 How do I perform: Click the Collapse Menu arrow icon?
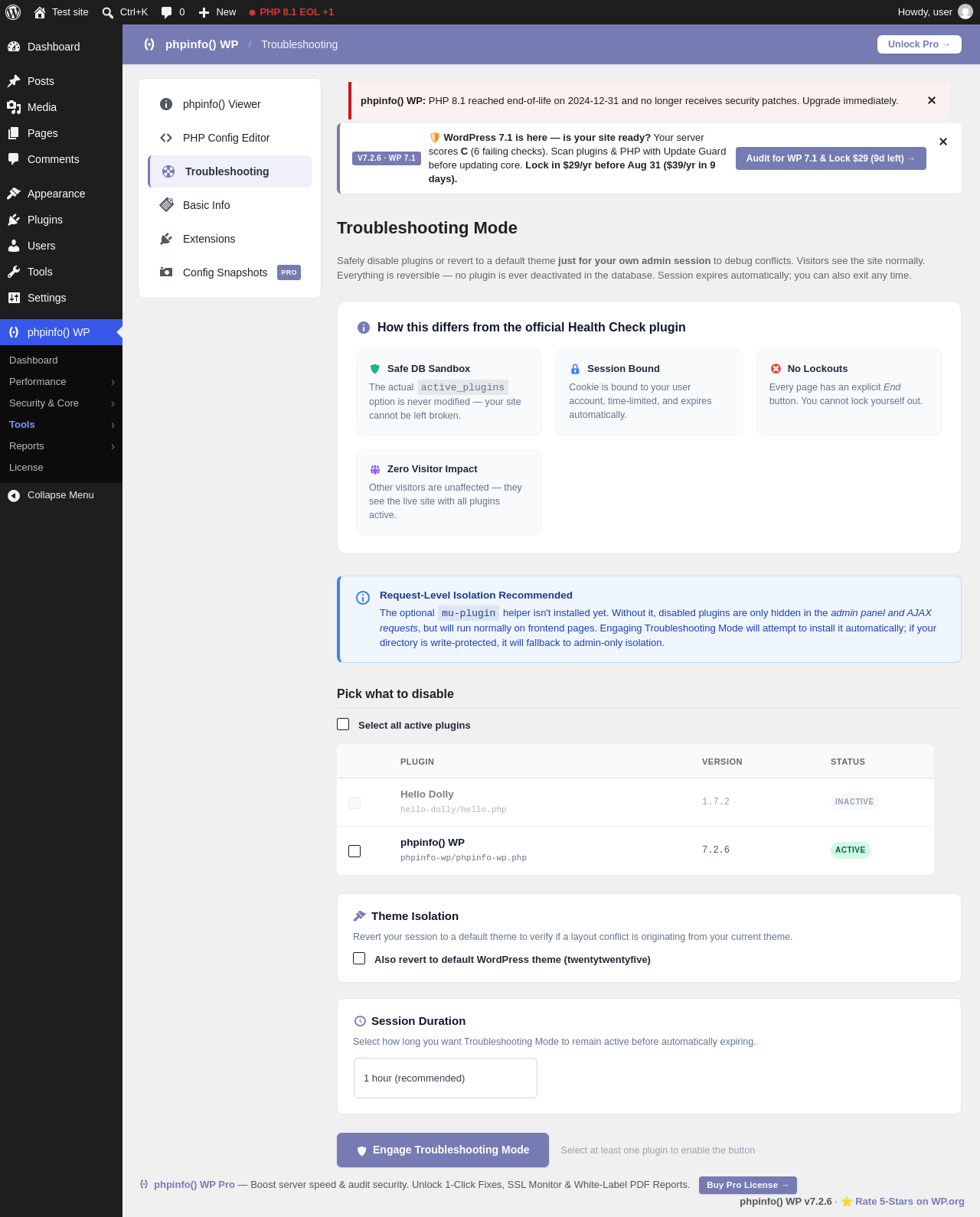(x=14, y=496)
